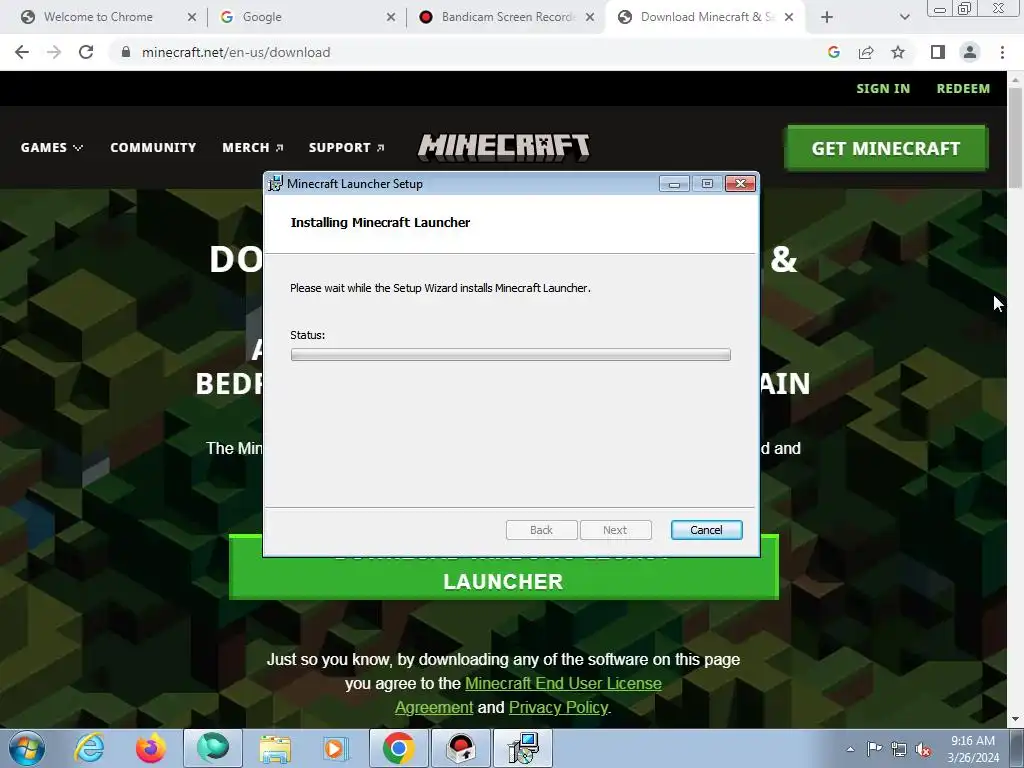
Task: Bookmark this page with star icon
Action: point(898,52)
